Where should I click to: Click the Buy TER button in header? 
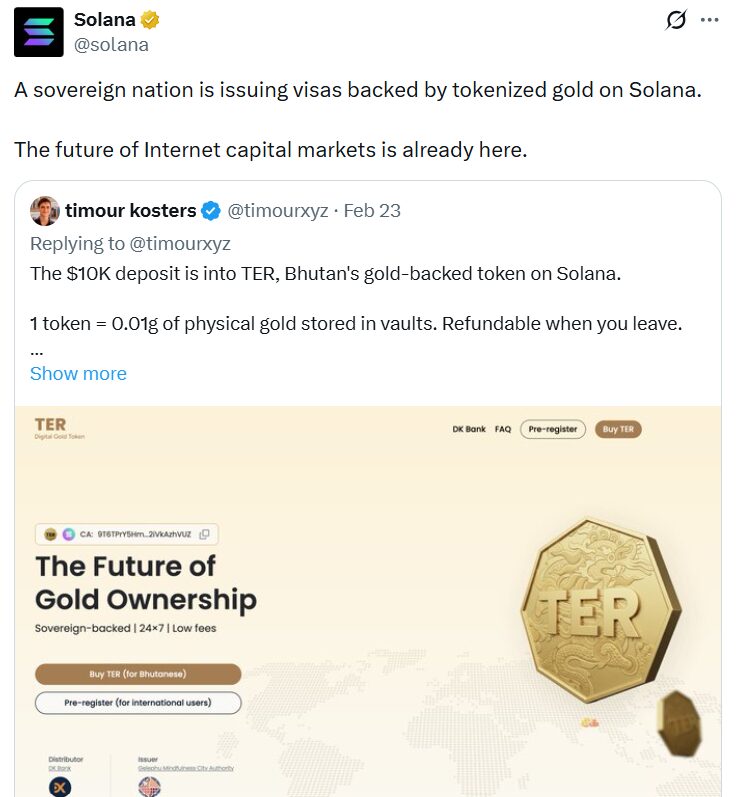click(x=618, y=429)
